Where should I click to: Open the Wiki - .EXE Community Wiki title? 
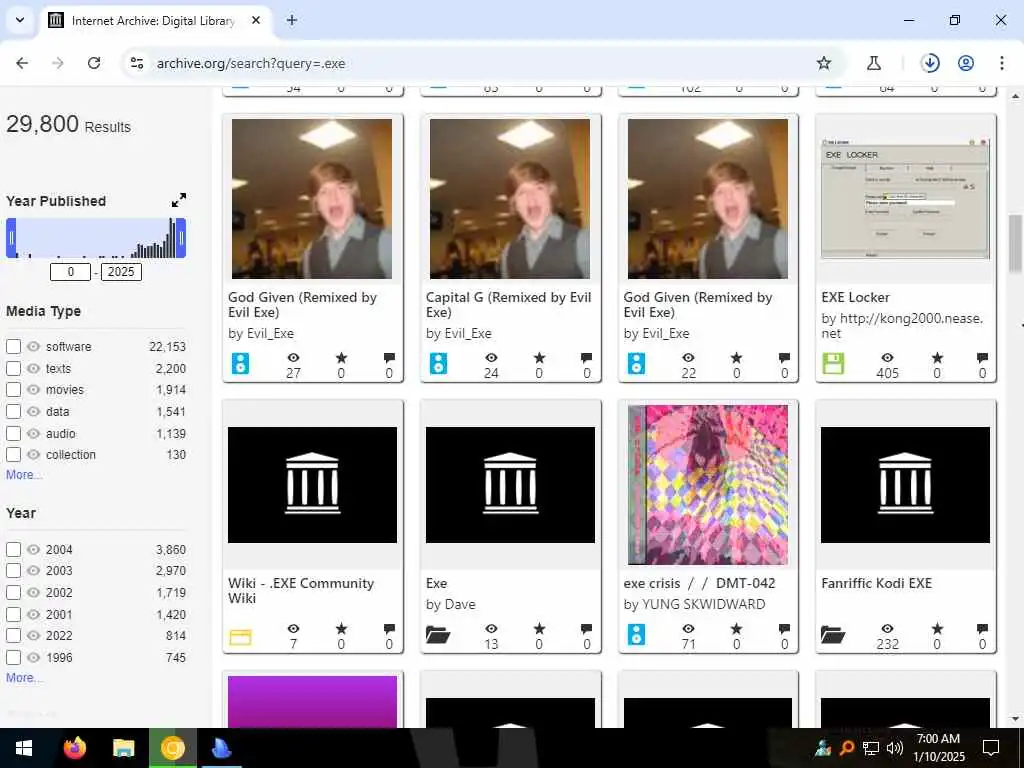[301, 590]
